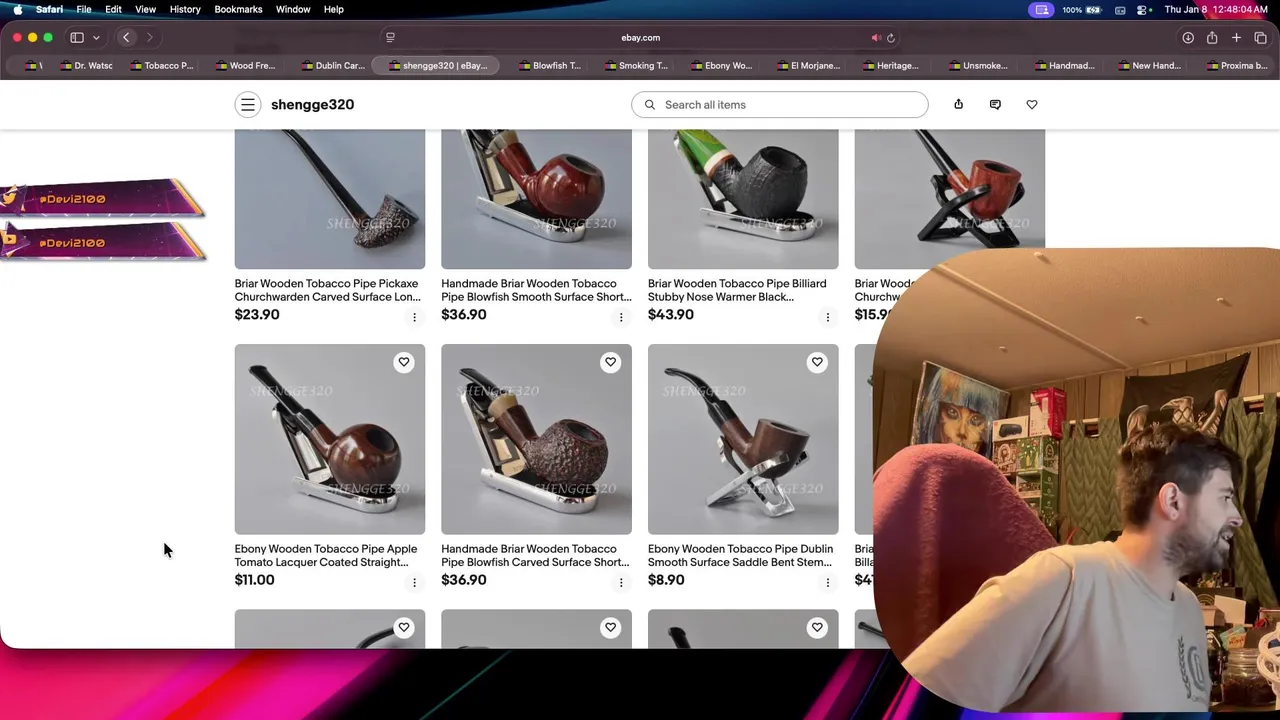Open Safari's File menu
Image resolution: width=1280 pixels, height=720 pixels.
click(84, 9)
